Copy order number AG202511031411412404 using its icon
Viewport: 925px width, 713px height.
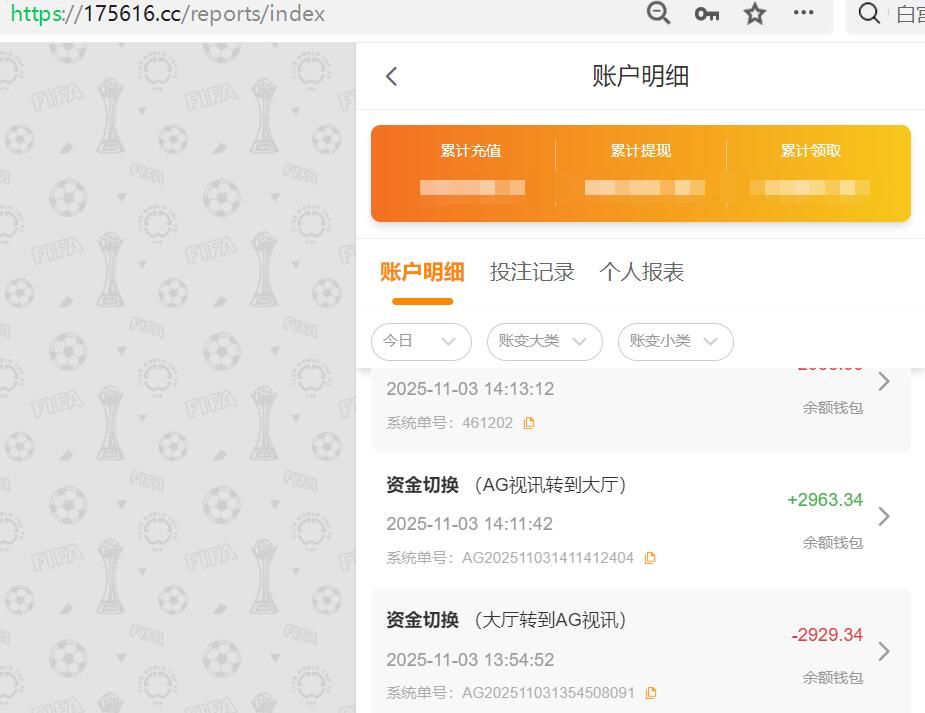(650, 557)
